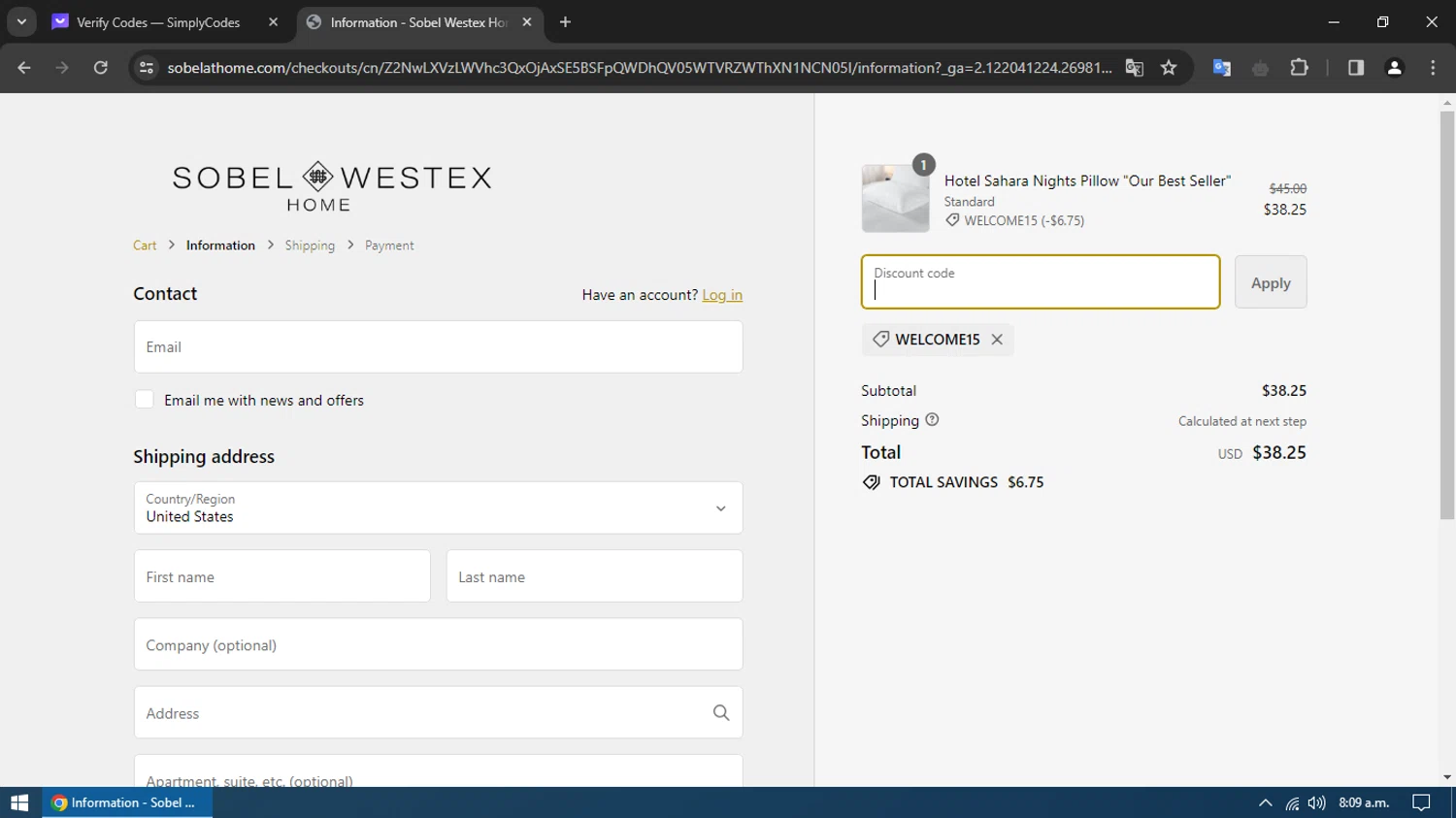The image size is (1456, 818).
Task: Select the Information - Sobel Westex tab
Action: pos(419,22)
